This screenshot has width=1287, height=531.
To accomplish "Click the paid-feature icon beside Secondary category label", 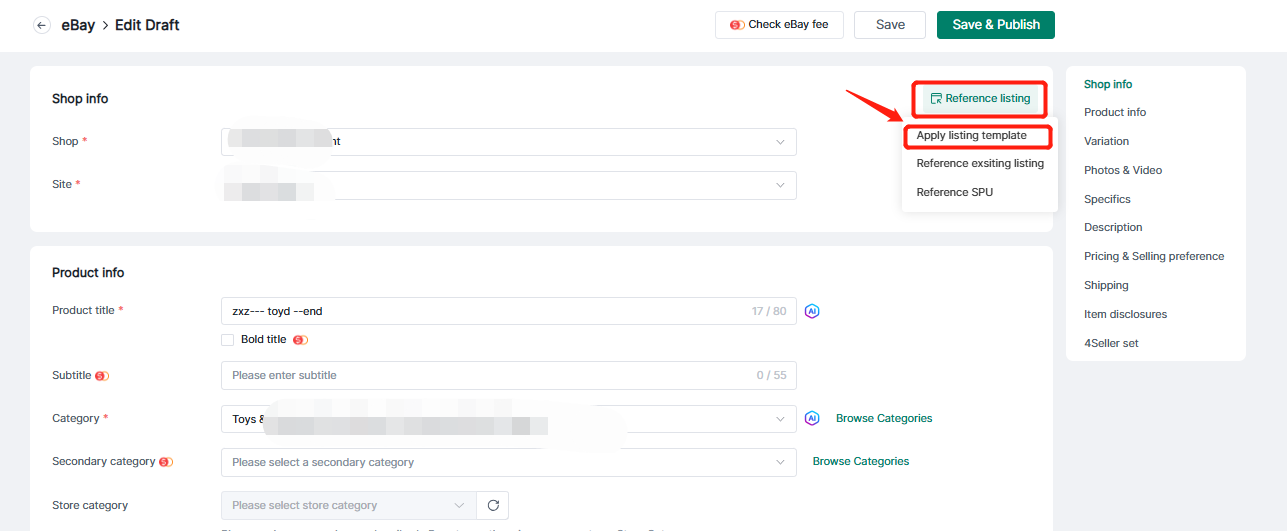I will [166, 462].
